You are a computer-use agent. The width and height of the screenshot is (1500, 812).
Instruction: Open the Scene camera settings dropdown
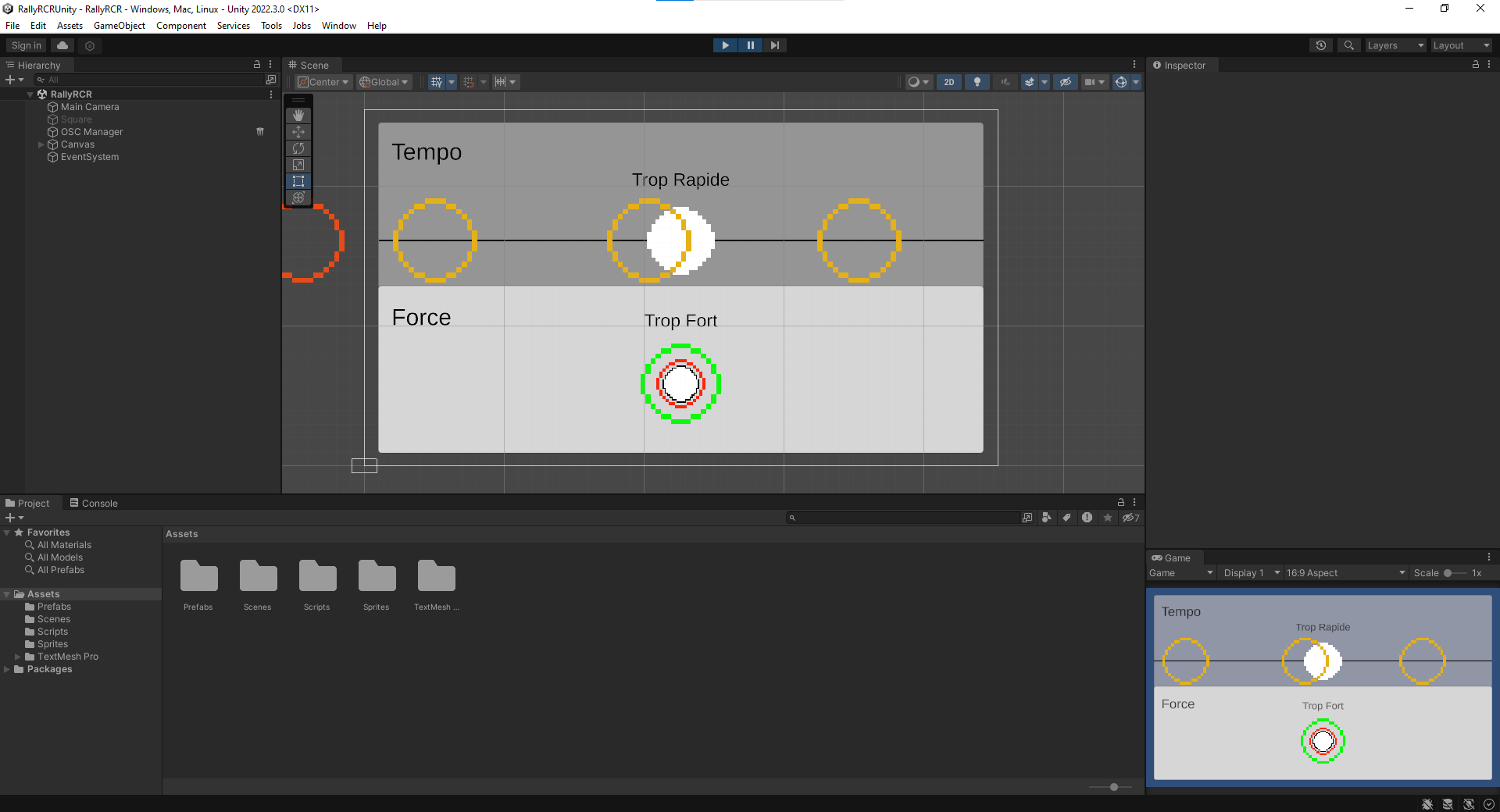(x=1095, y=82)
